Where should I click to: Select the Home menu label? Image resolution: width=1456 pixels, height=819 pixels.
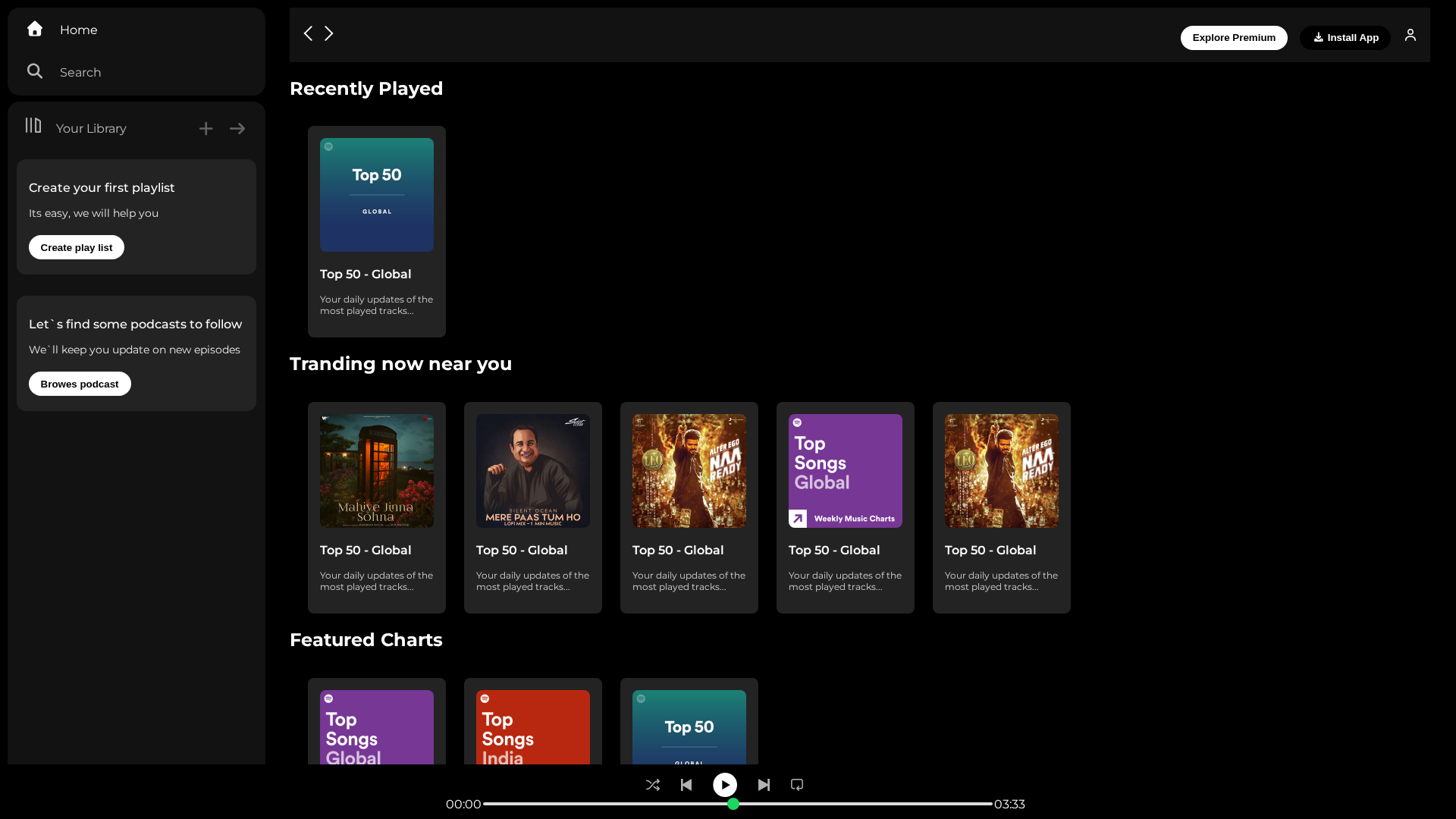(x=79, y=30)
